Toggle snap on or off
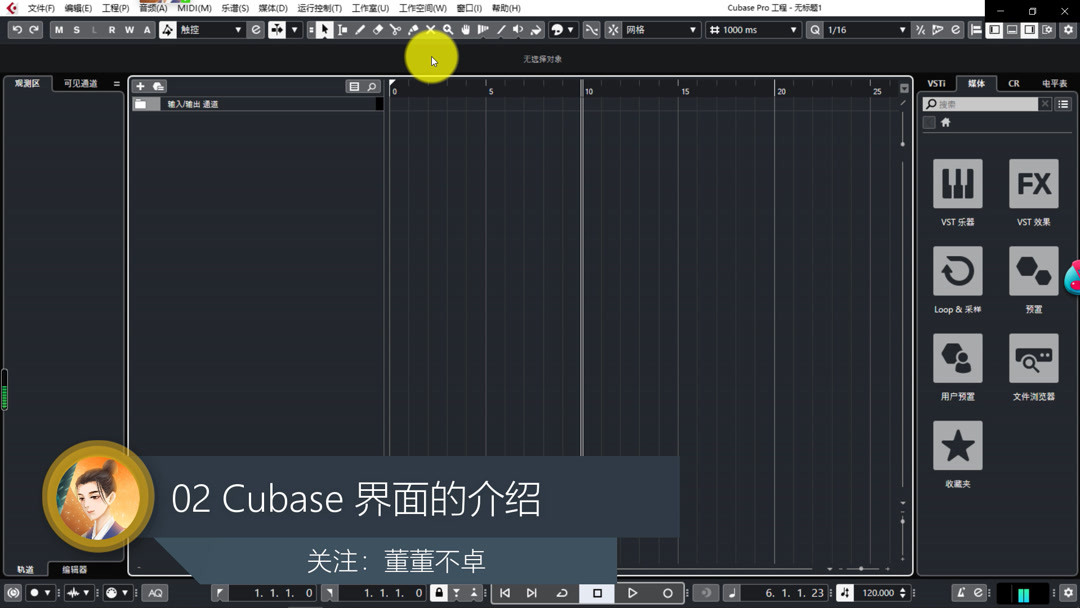 614,30
